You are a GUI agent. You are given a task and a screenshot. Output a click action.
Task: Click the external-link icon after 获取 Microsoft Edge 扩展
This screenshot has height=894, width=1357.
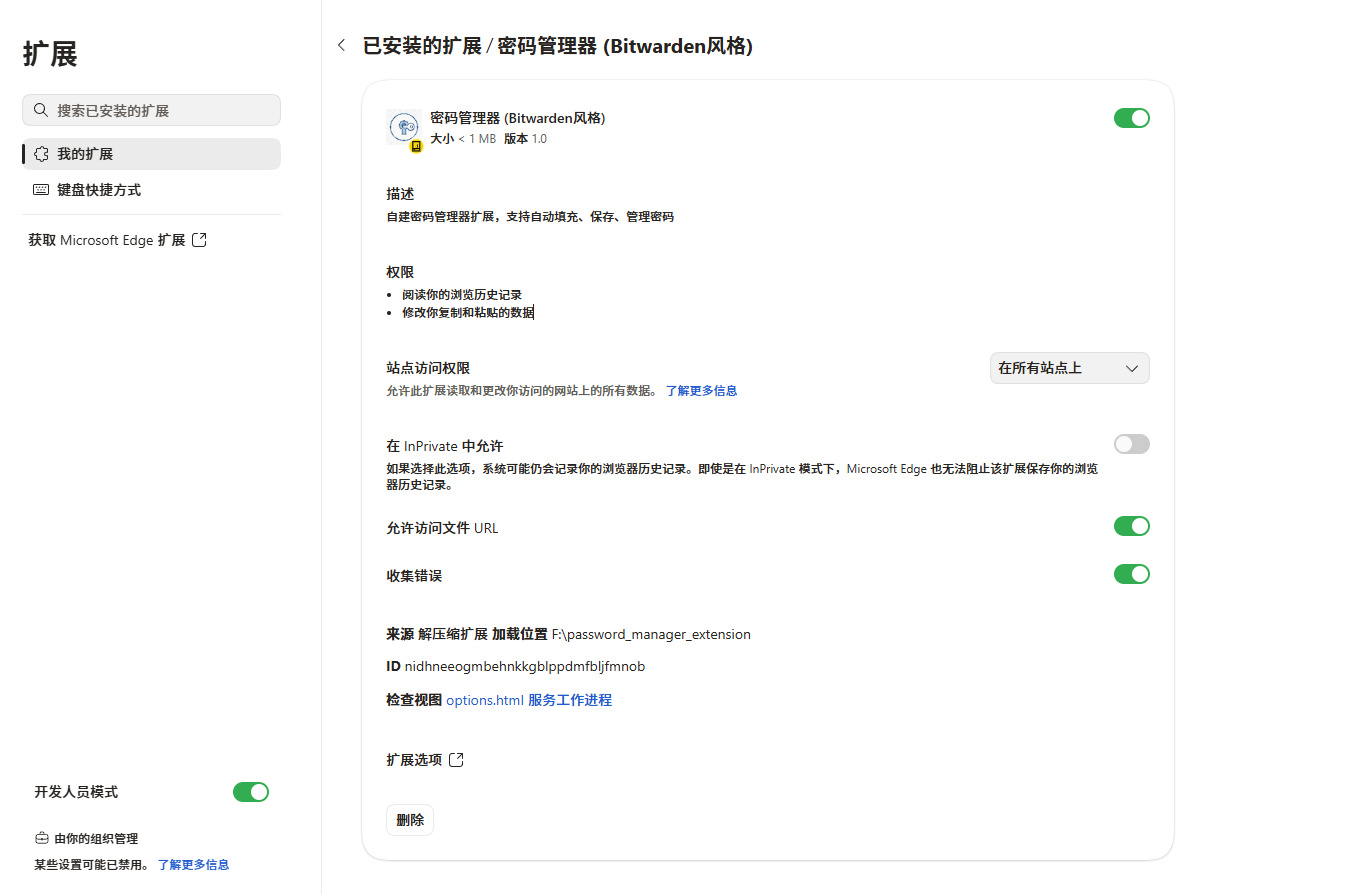199,240
